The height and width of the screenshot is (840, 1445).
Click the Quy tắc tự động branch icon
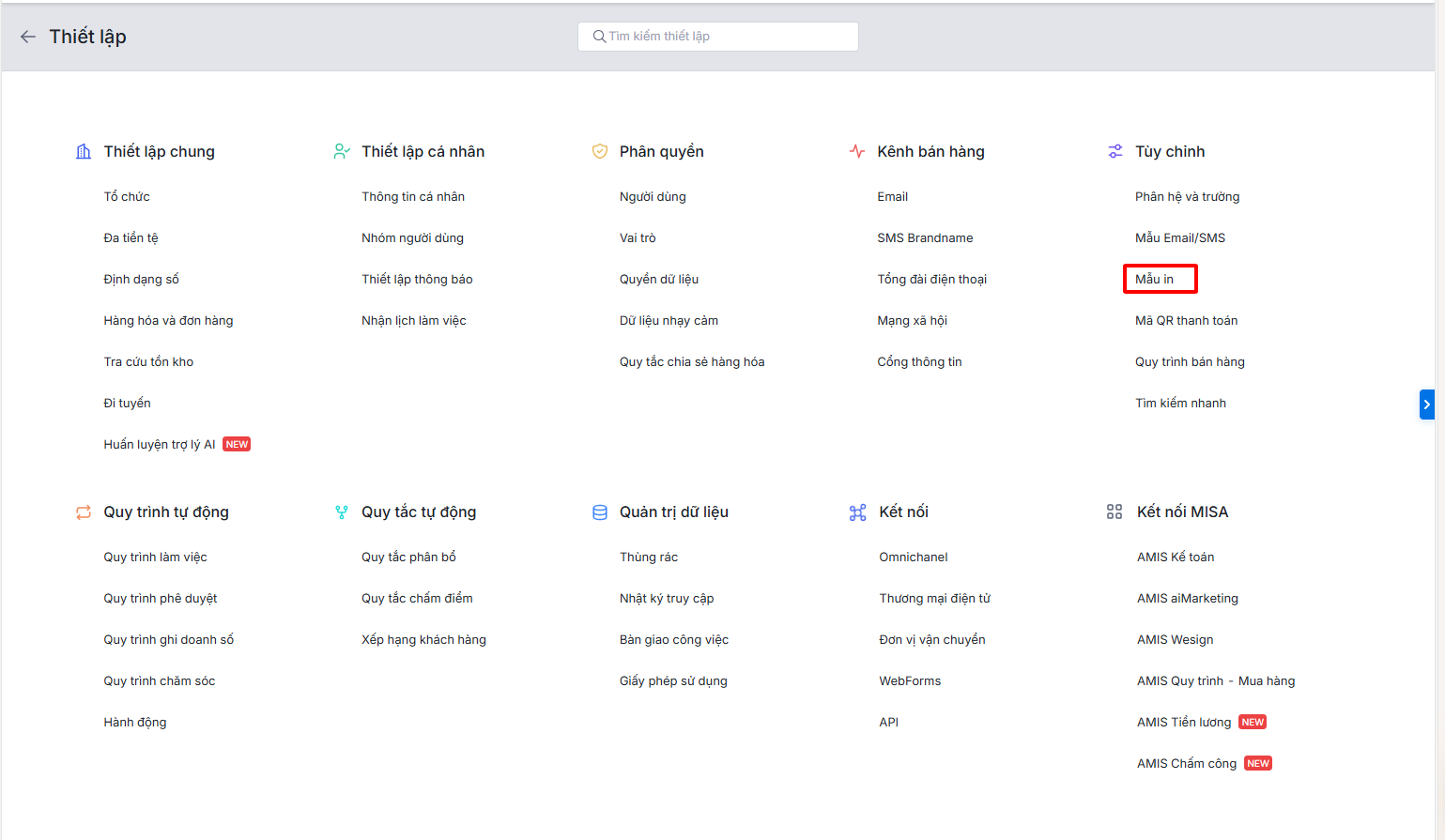coord(342,512)
